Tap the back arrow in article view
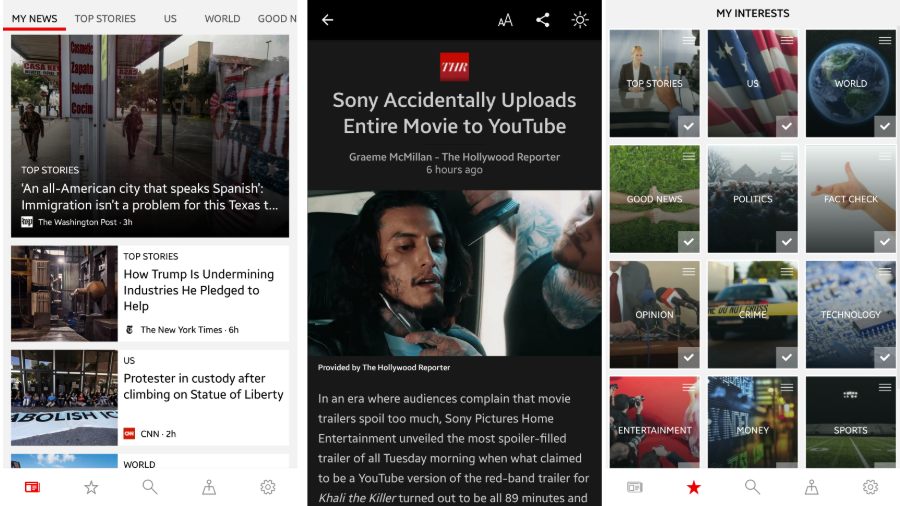 coord(327,20)
